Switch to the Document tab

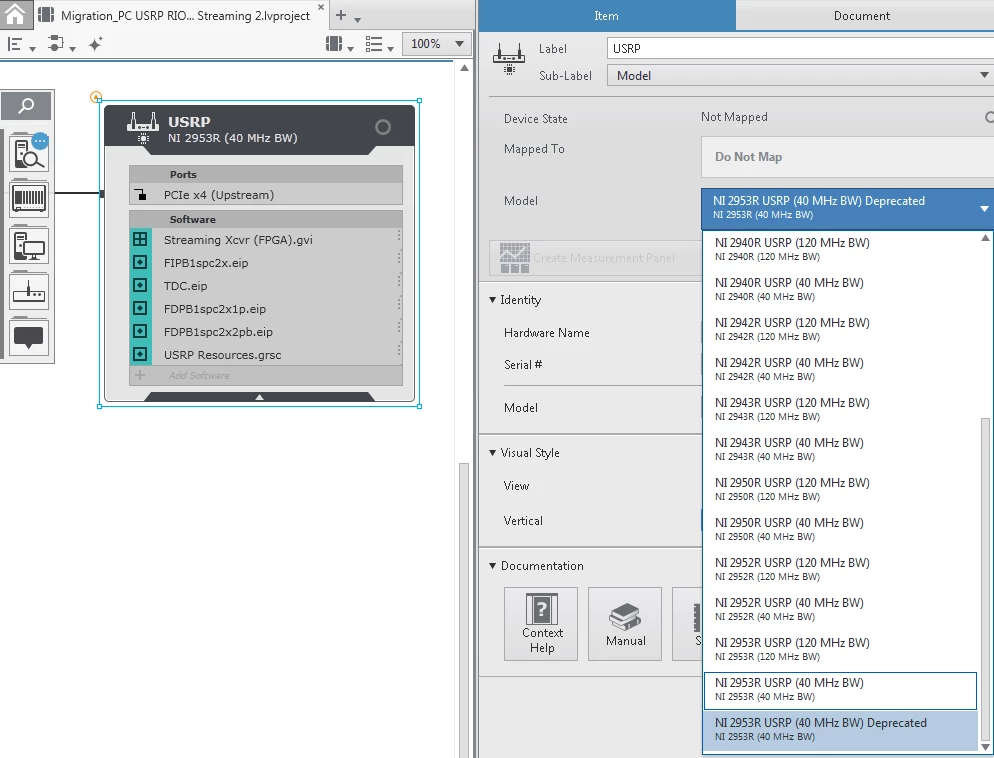(x=861, y=16)
